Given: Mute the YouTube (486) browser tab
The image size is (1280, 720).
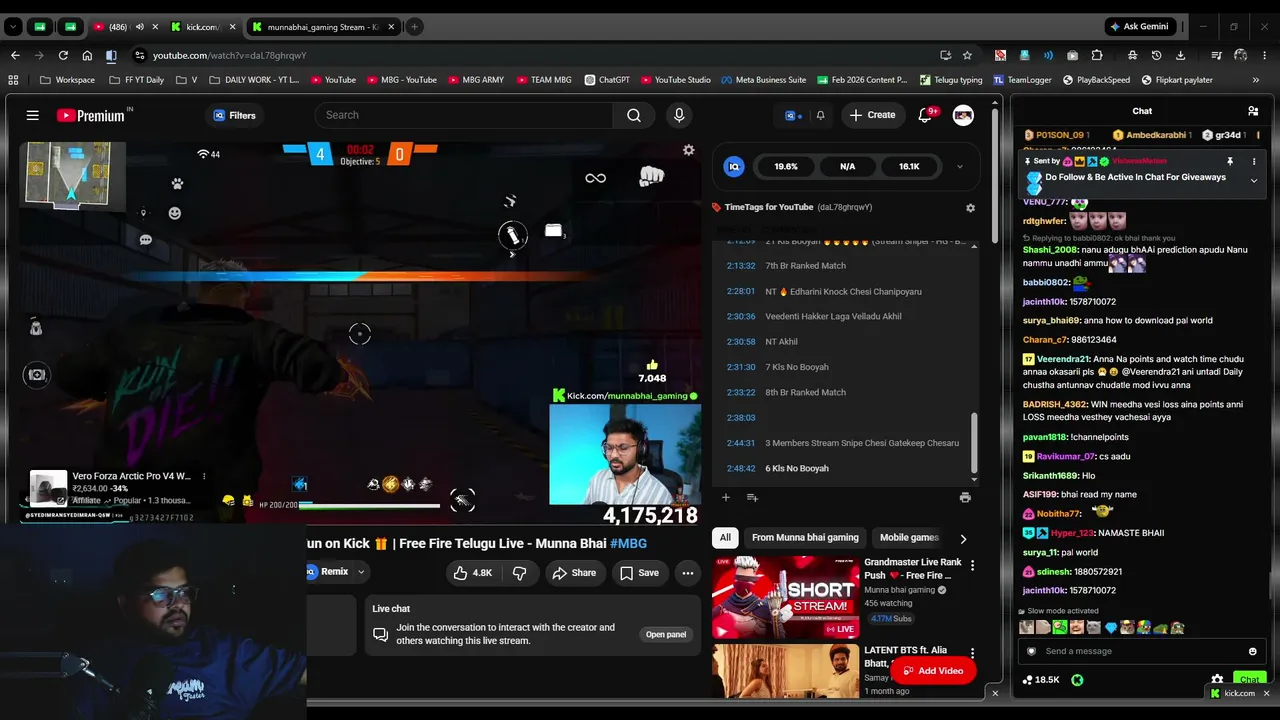Looking at the screenshot, I should [x=139, y=27].
